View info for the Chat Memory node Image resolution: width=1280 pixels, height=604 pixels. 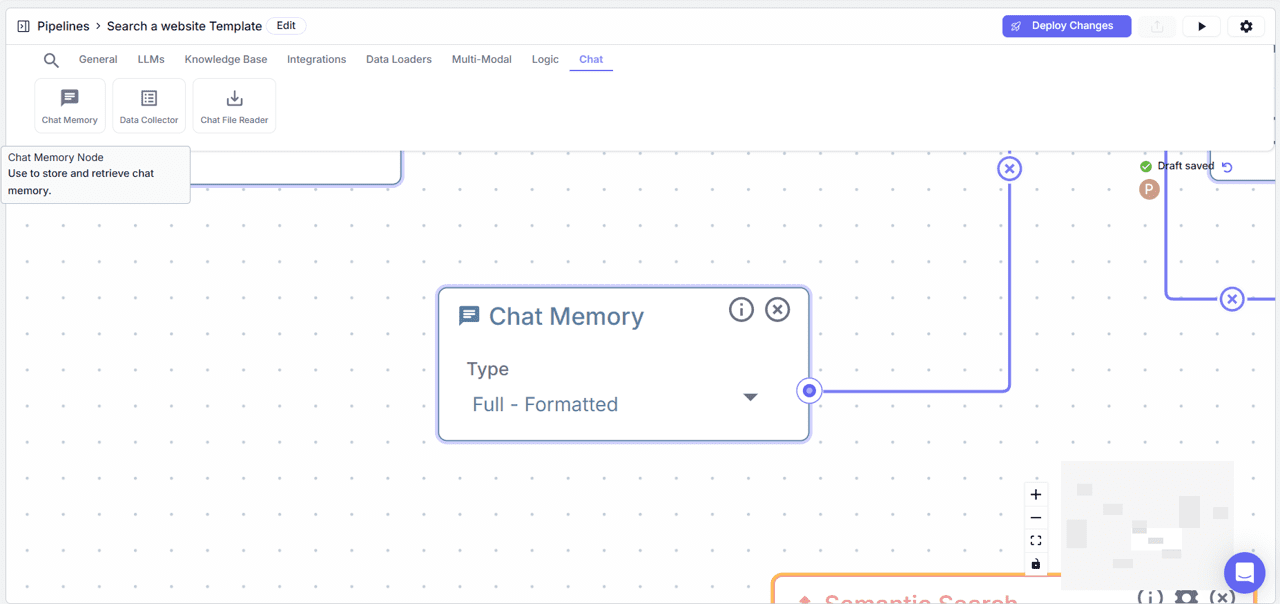point(741,309)
